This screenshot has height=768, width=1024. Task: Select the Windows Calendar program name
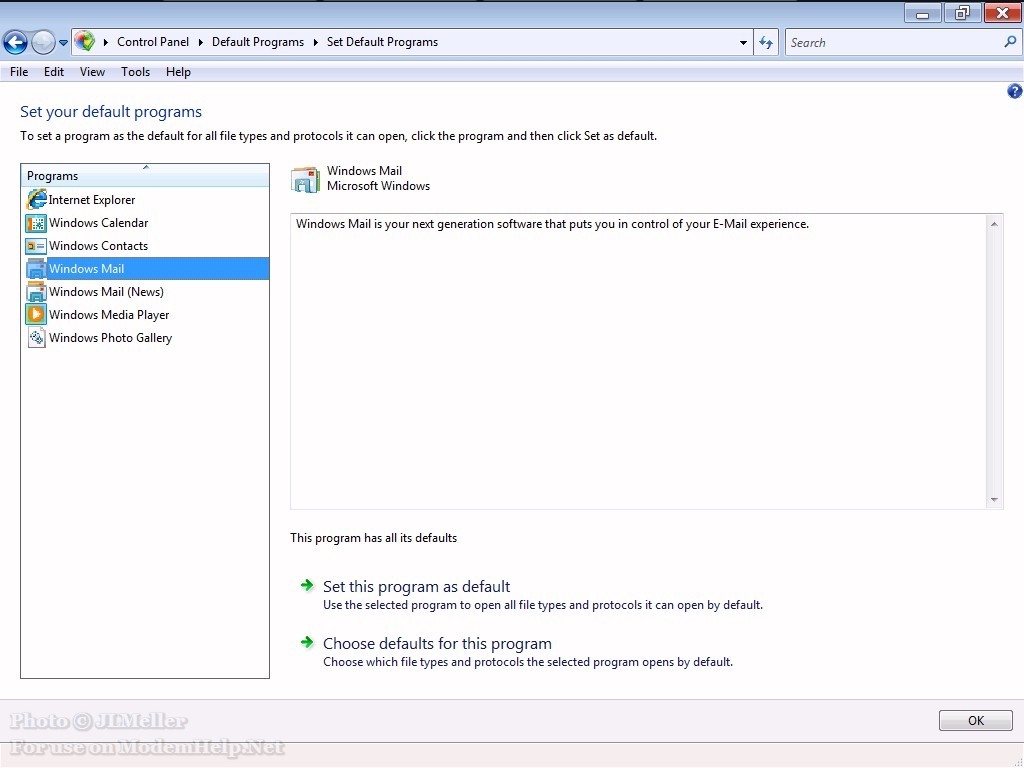pos(99,223)
